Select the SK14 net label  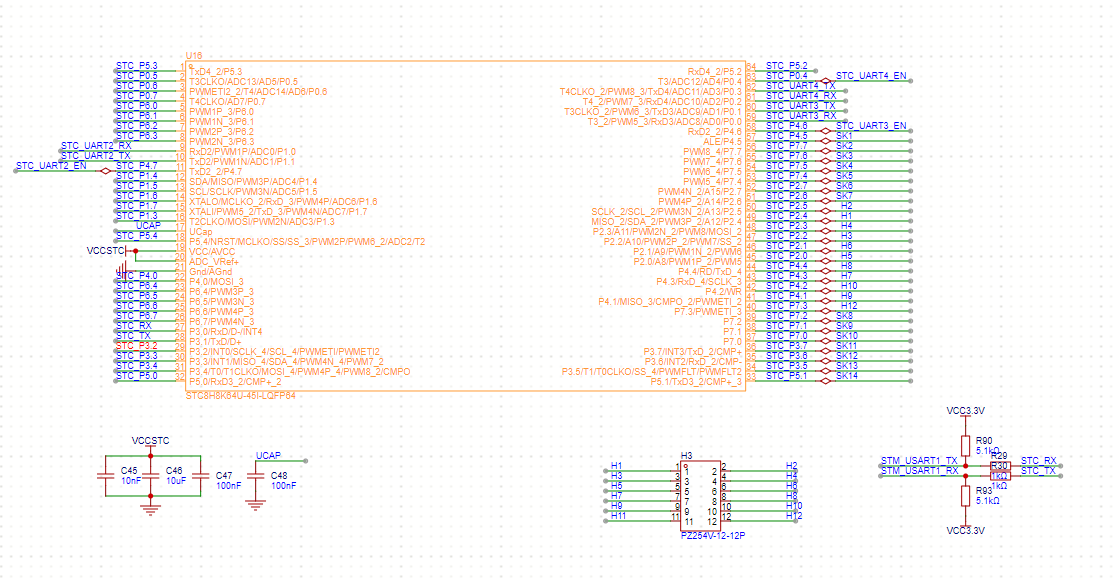pyautogui.click(x=846, y=376)
